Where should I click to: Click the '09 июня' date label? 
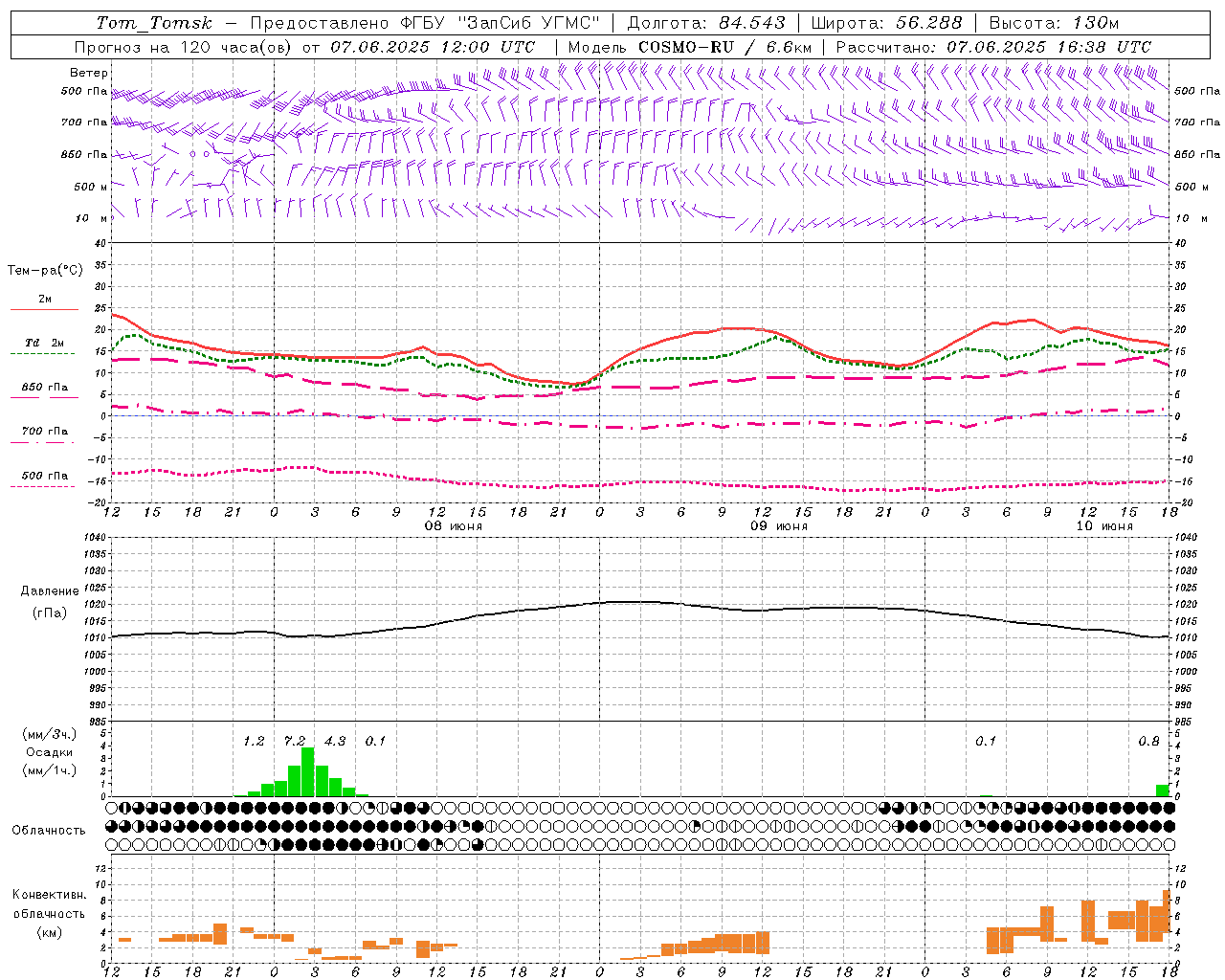(x=778, y=526)
